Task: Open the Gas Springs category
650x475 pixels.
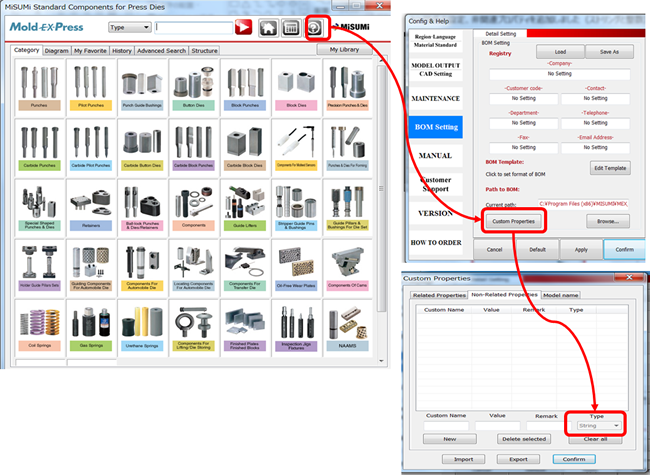Action: tap(91, 328)
